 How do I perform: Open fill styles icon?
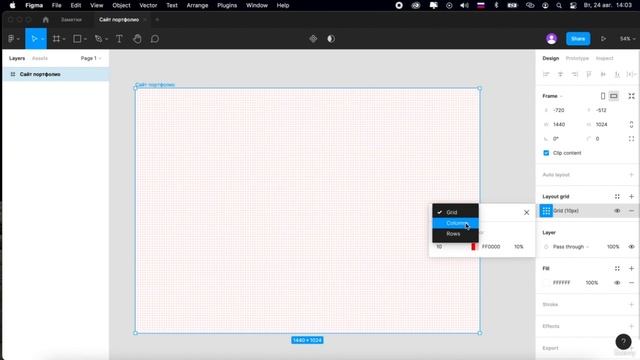click(x=617, y=269)
